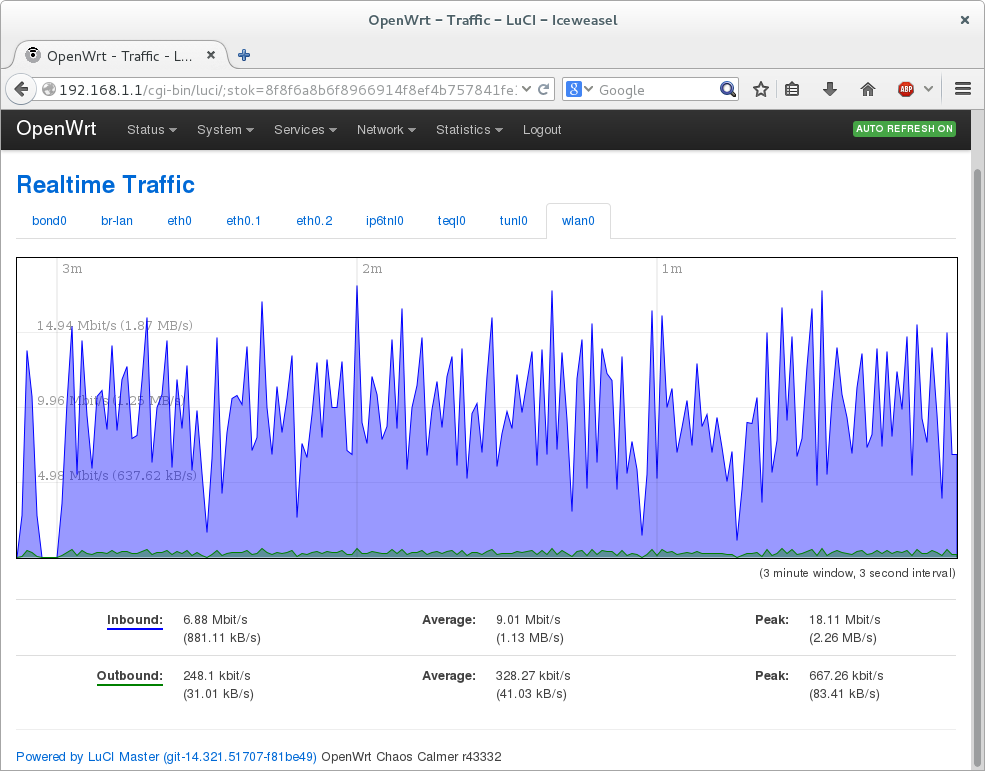Expand the Services dropdown menu

(x=305, y=129)
